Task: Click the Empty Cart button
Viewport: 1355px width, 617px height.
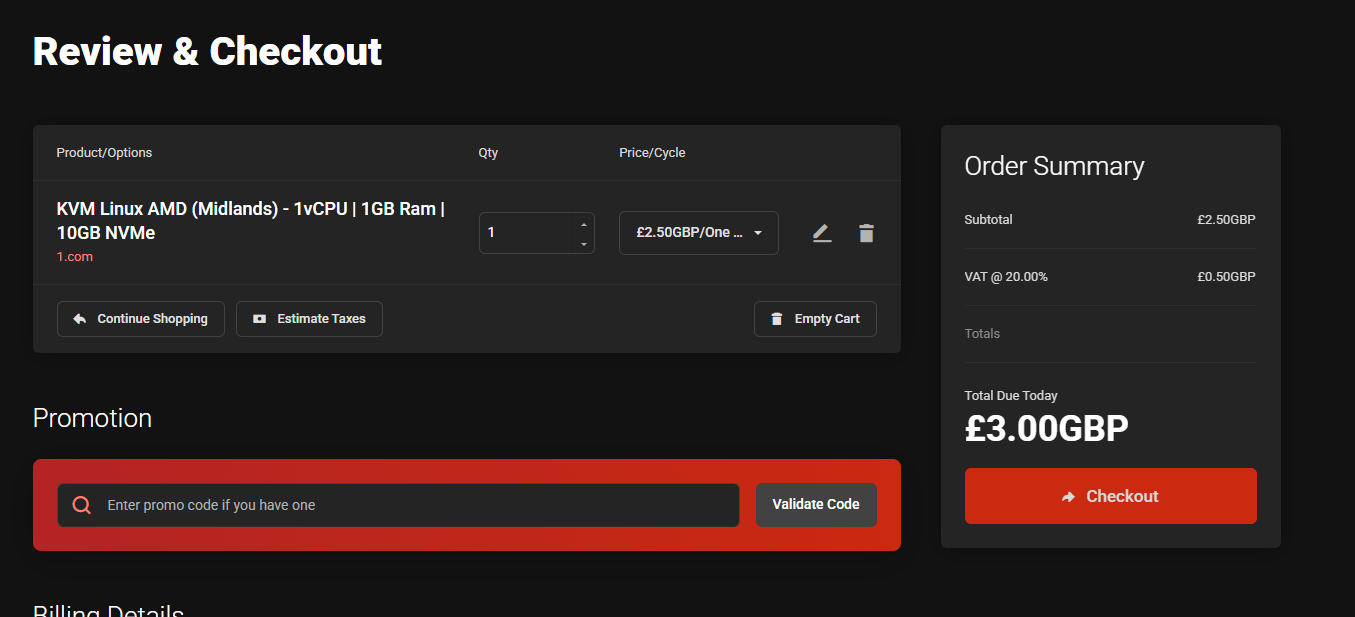Action: (815, 319)
